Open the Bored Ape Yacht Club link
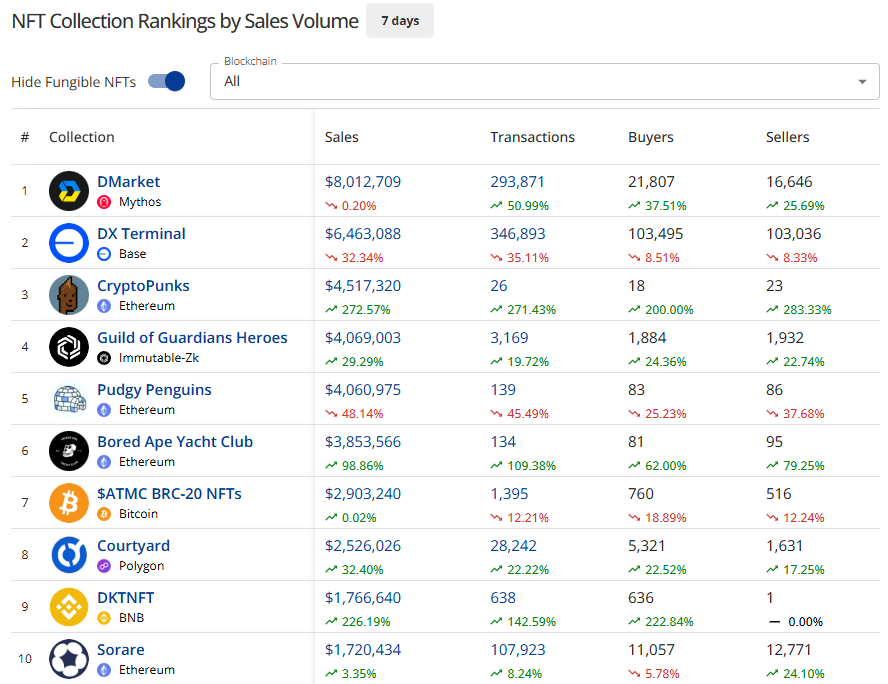This screenshot has width=888, height=684. tap(175, 442)
